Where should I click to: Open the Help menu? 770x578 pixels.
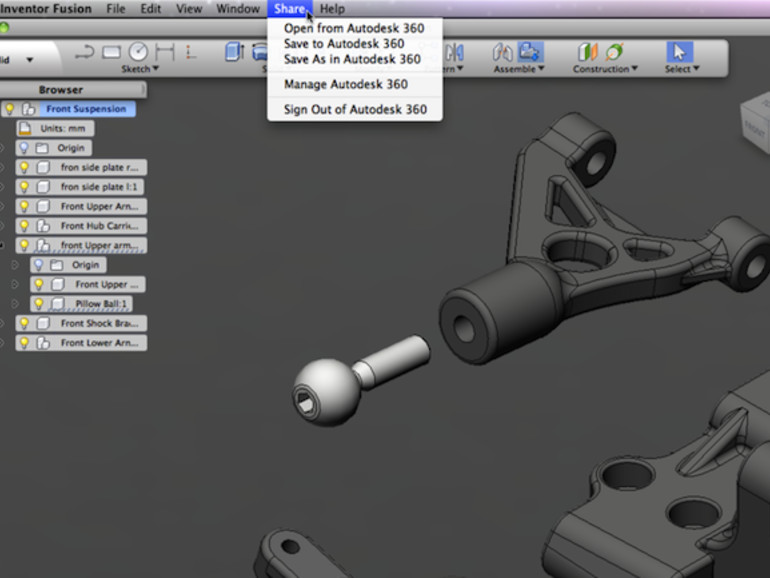point(332,9)
